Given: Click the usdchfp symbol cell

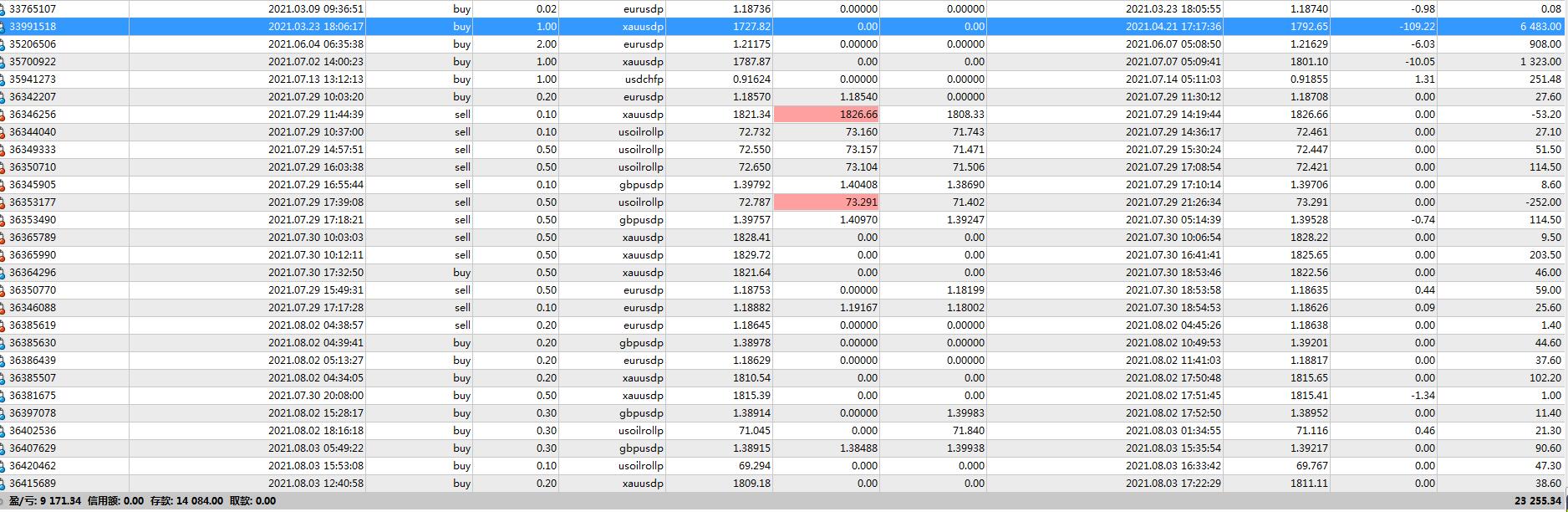Looking at the screenshot, I should point(643,79).
